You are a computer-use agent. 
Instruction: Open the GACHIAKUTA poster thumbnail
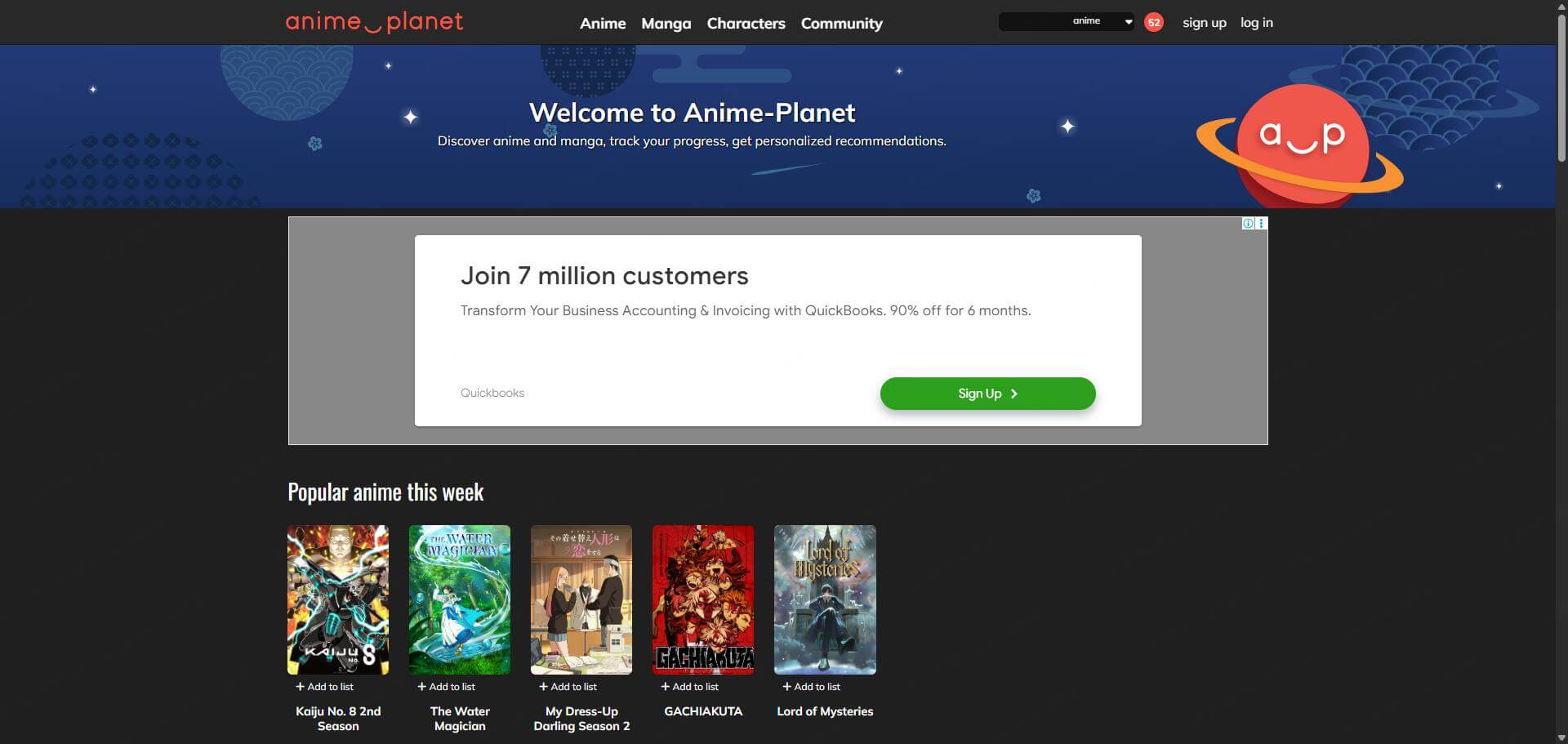coord(702,599)
